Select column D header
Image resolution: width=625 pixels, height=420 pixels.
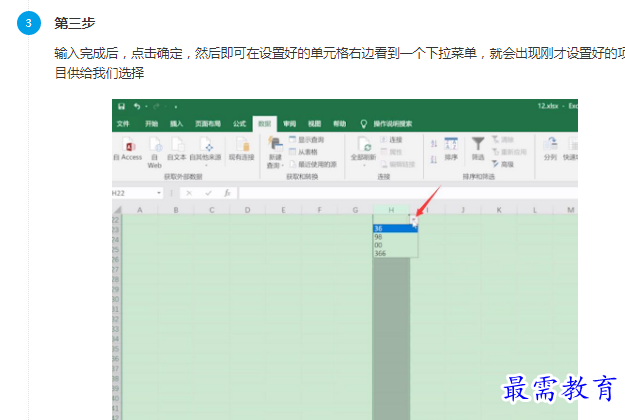(x=248, y=210)
